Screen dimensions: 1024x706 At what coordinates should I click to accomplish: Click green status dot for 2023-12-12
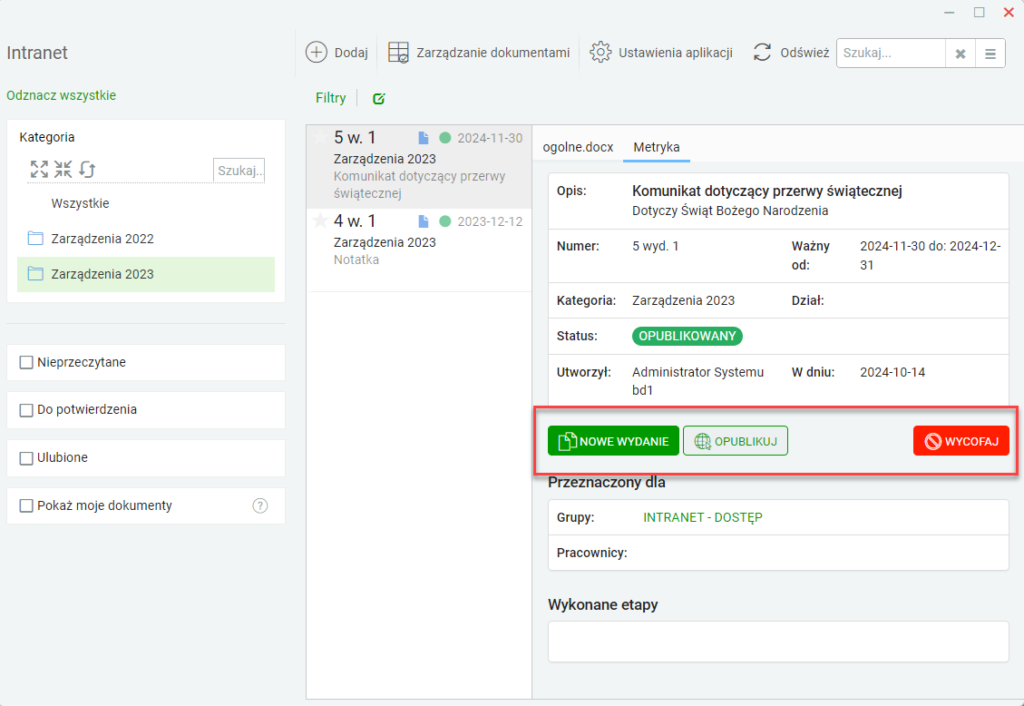445,221
